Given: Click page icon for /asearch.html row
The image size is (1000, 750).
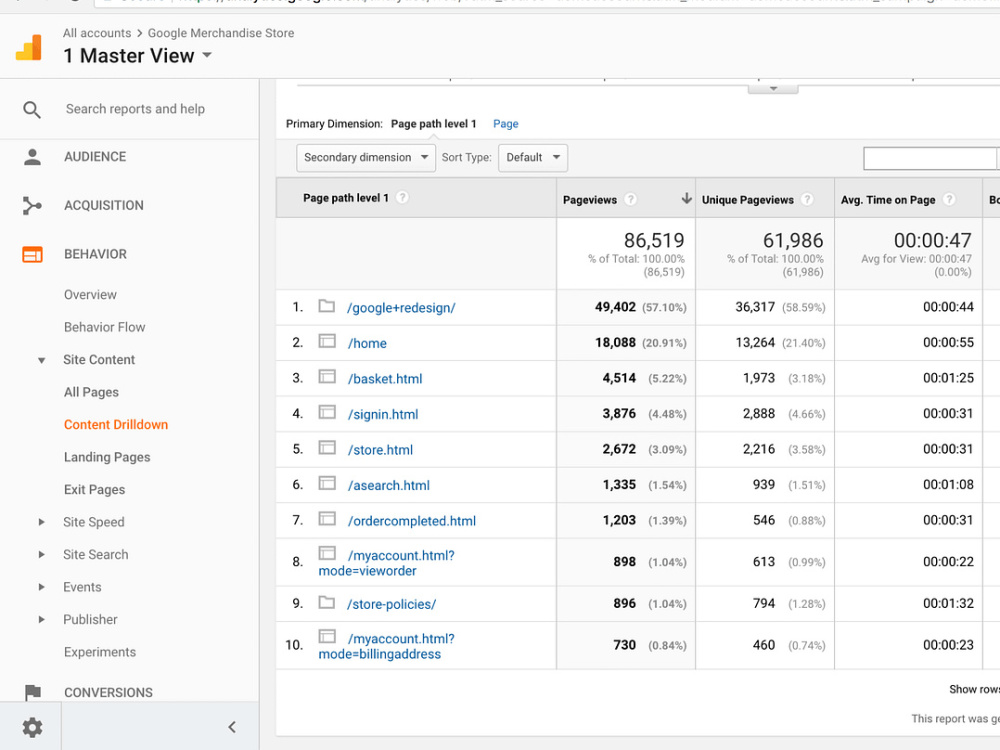Looking at the screenshot, I should [x=327, y=483].
